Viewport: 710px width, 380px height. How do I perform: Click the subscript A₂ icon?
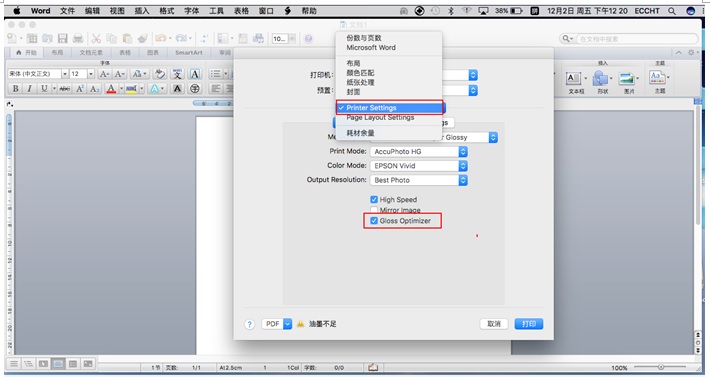click(x=94, y=88)
